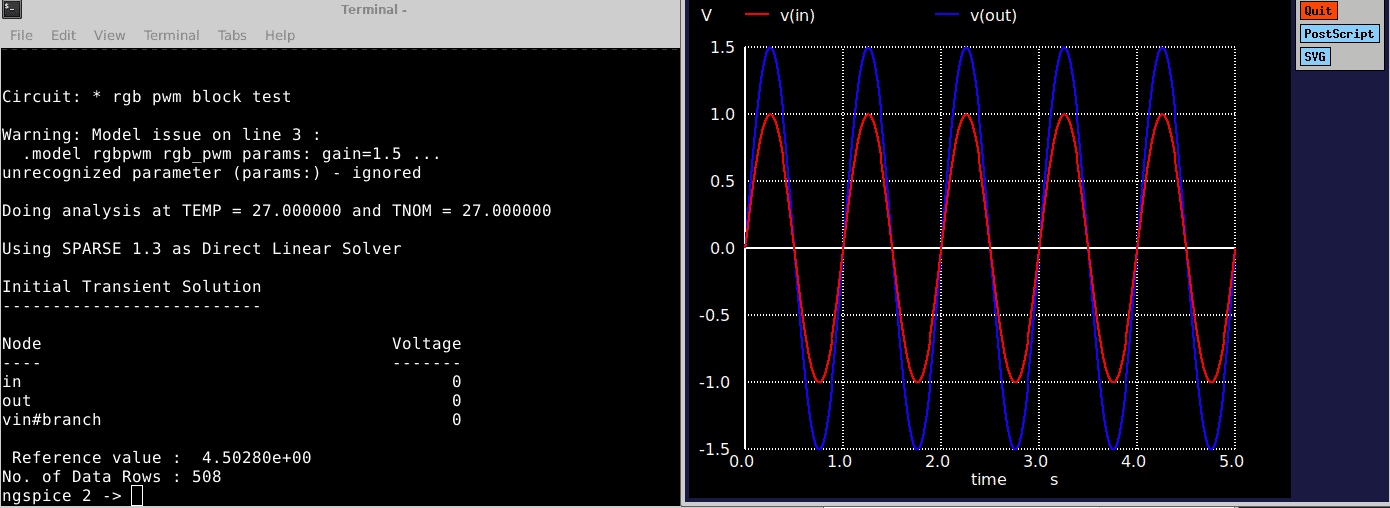Click the 'Initial Transient Solution' heading
The image size is (1390, 508).
click(132, 287)
